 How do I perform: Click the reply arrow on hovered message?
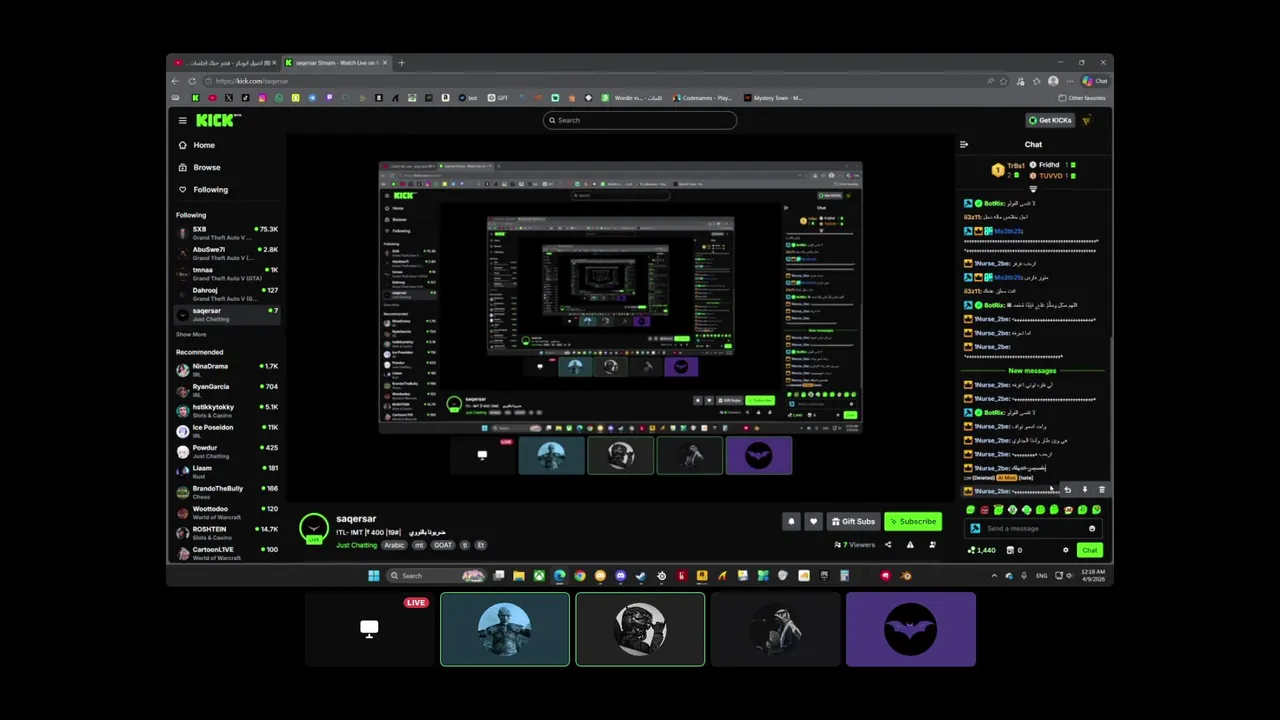click(1067, 490)
